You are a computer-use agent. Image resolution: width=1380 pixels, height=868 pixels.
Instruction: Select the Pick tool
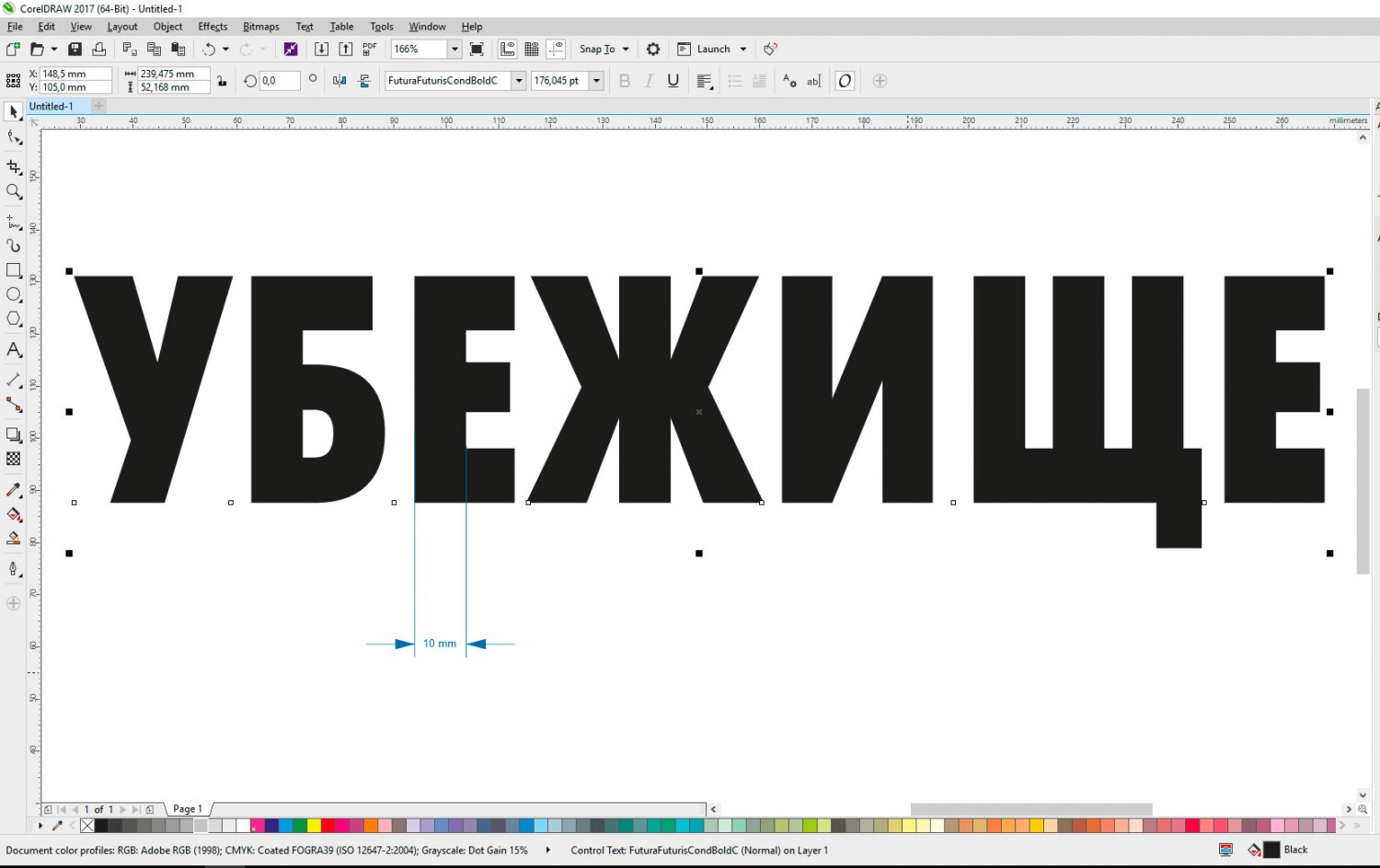[14, 112]
